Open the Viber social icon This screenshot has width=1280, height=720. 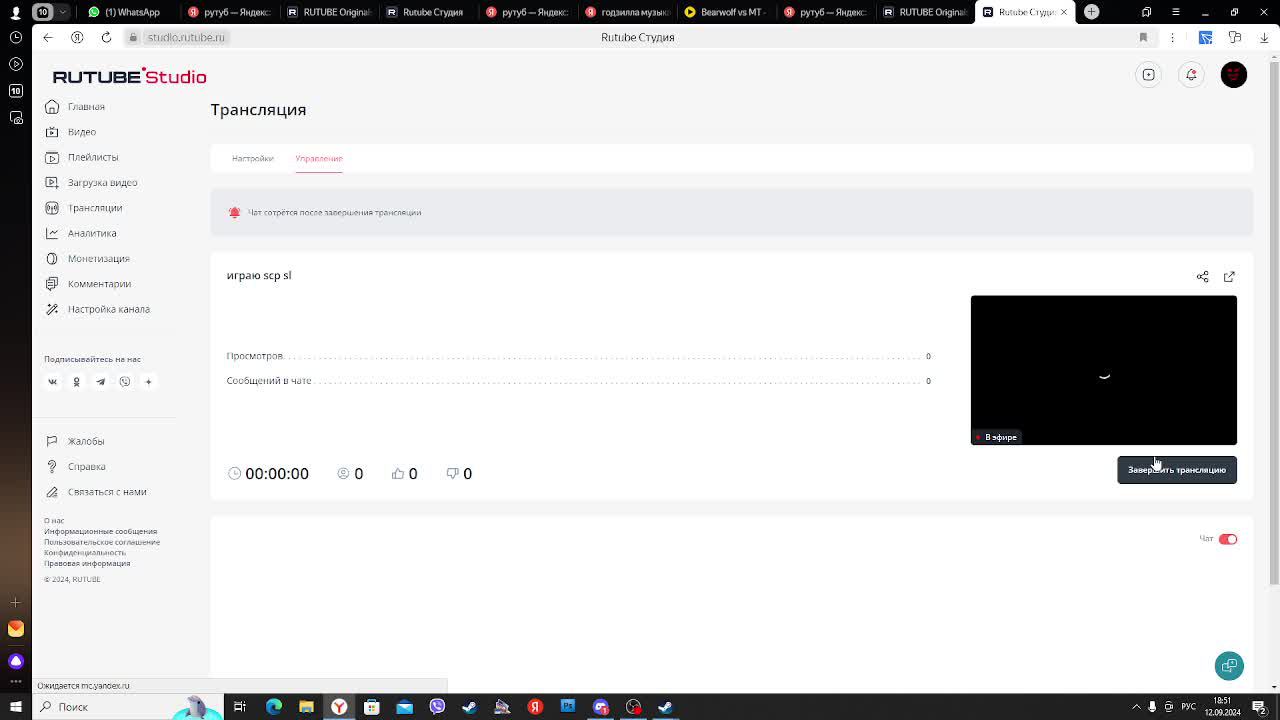click(125, 382)
